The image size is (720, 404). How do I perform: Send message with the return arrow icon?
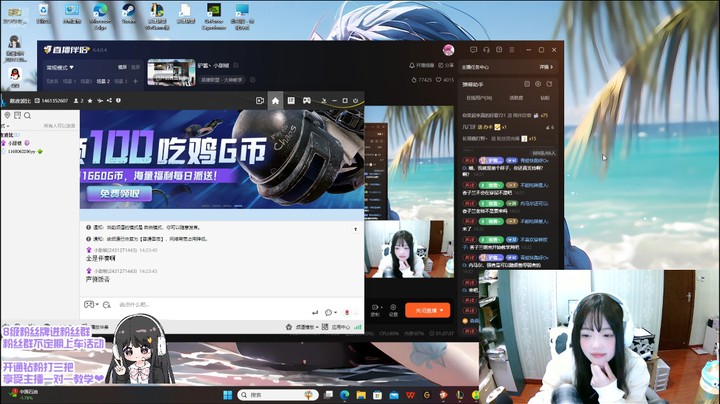pyautogui.click(x=315, y=312)
